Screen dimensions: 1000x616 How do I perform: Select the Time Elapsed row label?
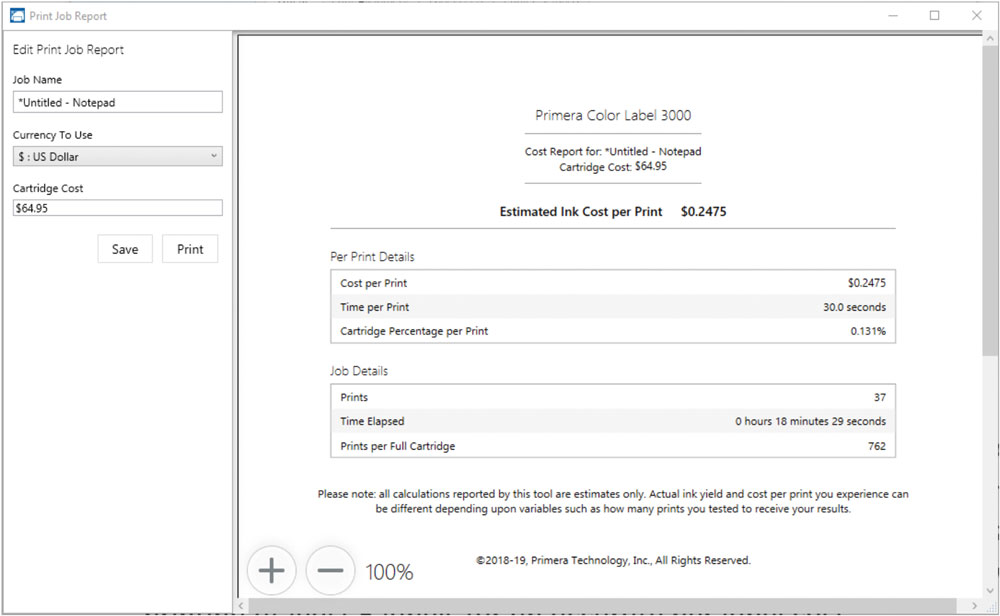click(x=372, y=422)
